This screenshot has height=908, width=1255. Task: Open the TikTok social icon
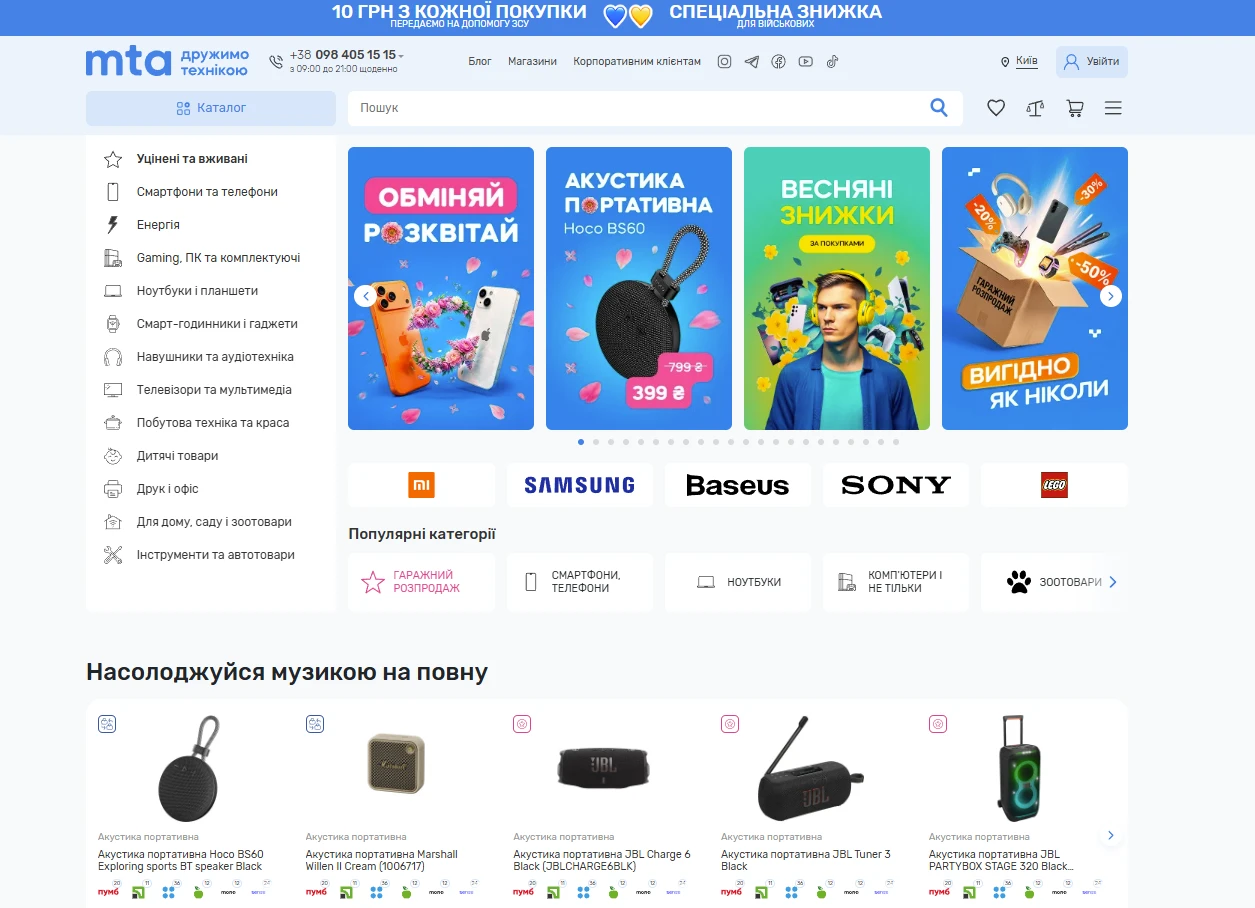[832, 62]
